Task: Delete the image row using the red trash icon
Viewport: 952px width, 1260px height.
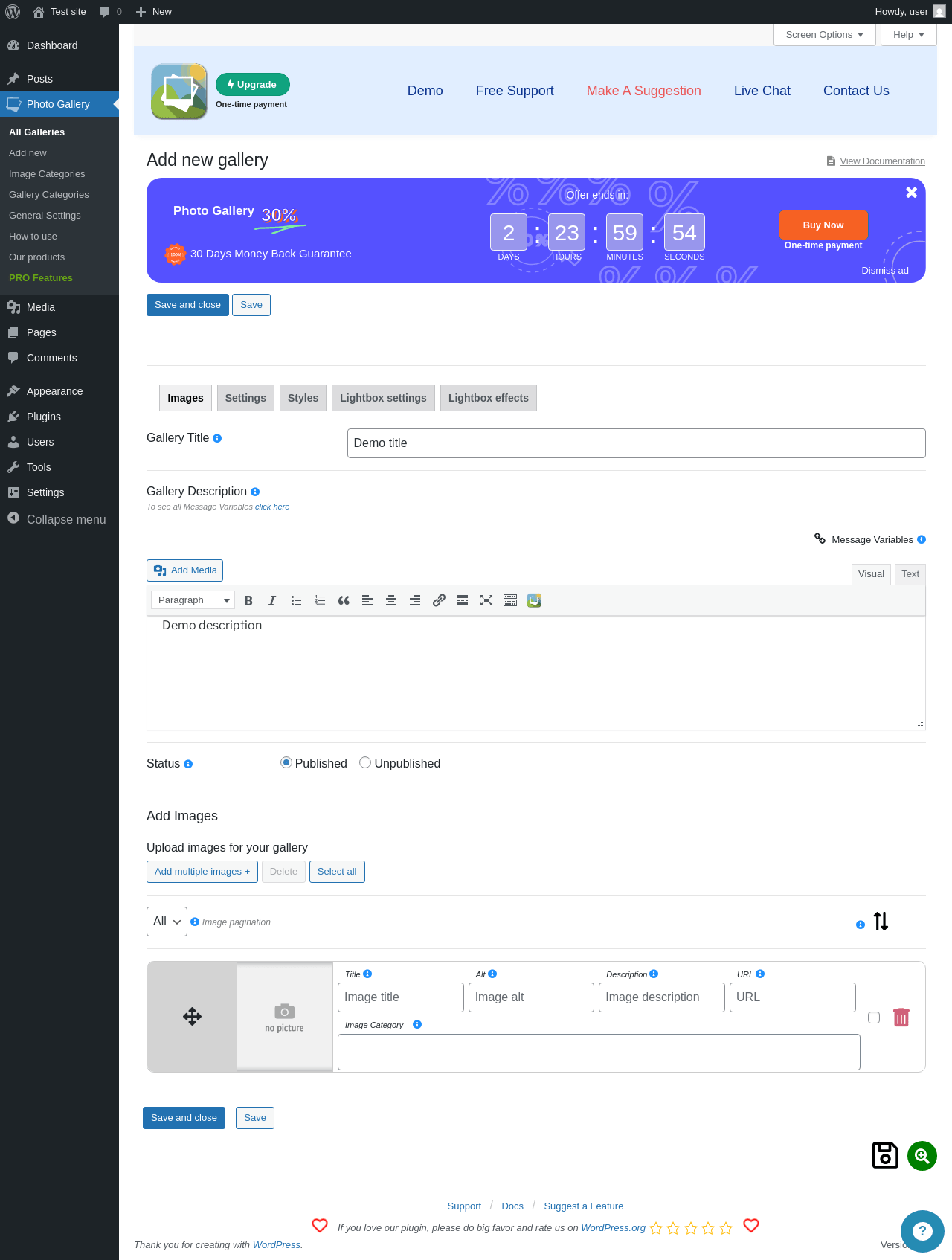Action: point(901,1018)
